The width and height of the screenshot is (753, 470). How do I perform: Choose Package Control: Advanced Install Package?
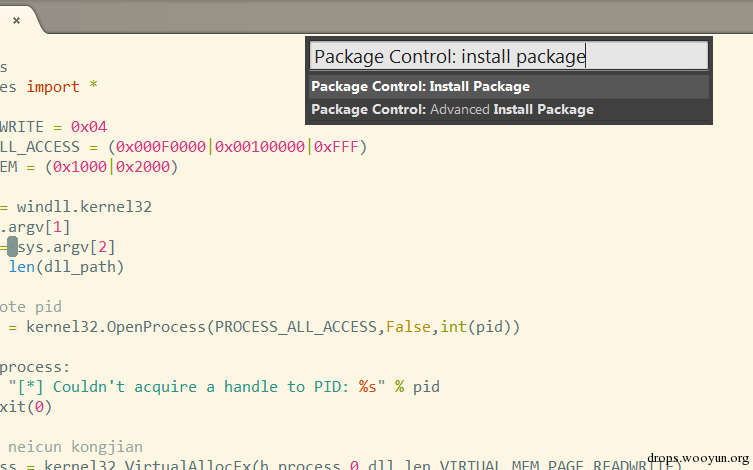(x=509, y=109)
